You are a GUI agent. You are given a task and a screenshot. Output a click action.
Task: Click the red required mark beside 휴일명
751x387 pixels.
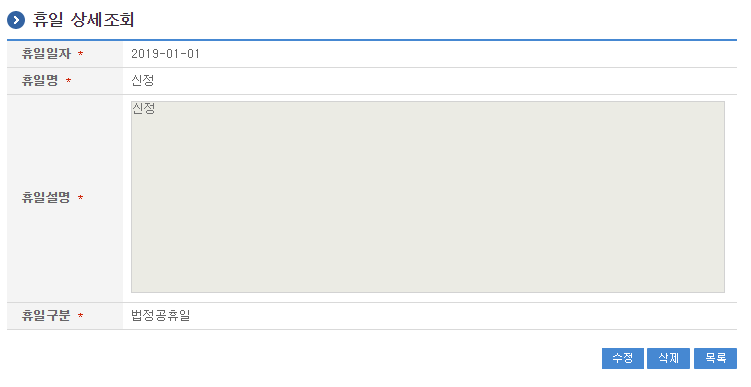pos(68,81)
